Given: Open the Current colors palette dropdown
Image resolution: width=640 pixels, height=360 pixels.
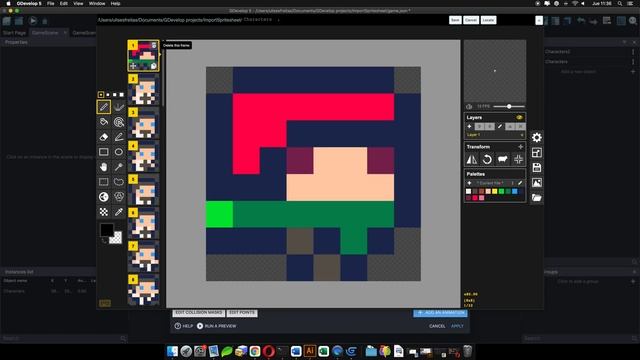Looking at the screenshot, I should [x=495, y=183].
